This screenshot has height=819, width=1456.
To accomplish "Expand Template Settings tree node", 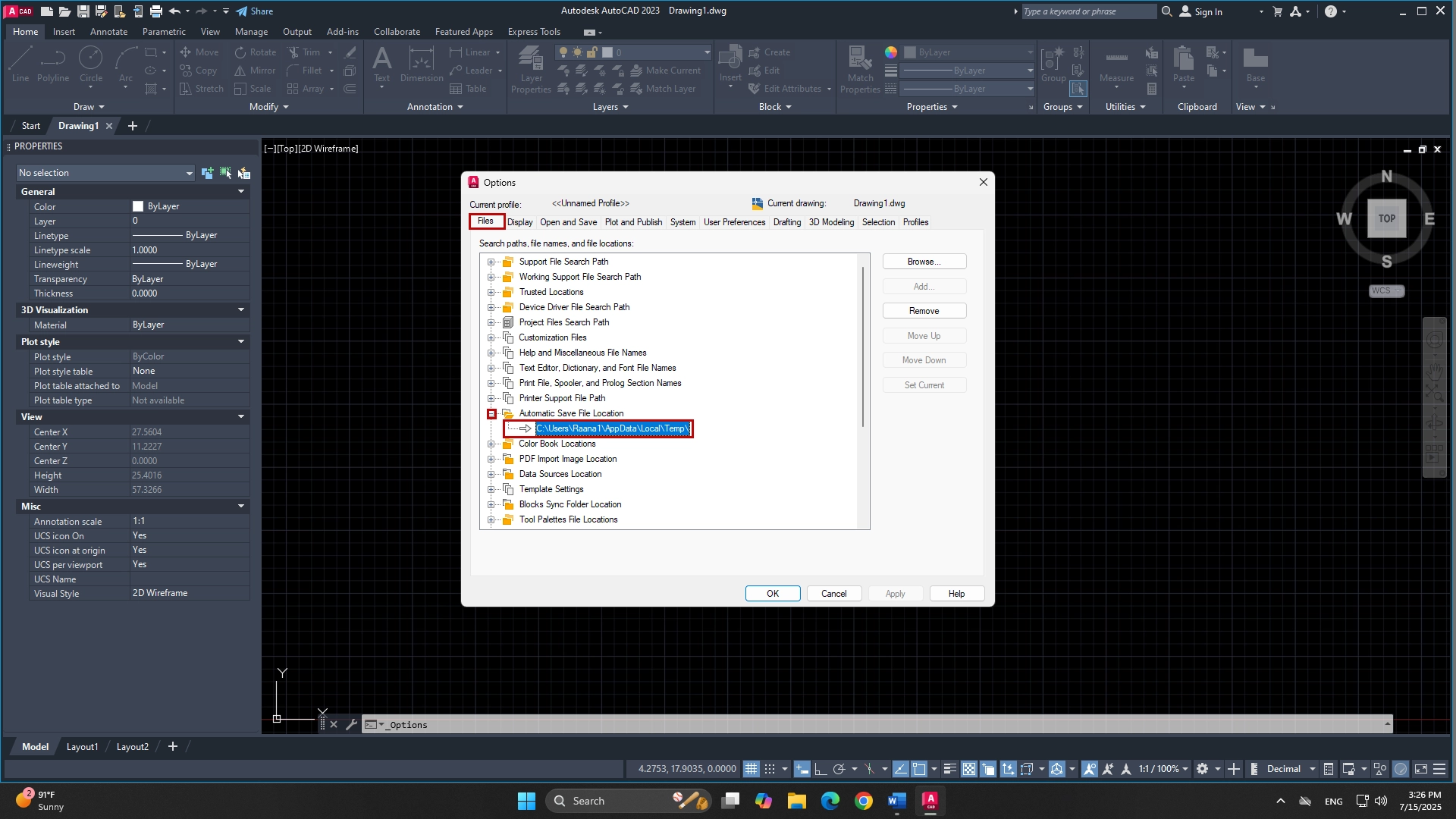I will [x=491, y=489].
